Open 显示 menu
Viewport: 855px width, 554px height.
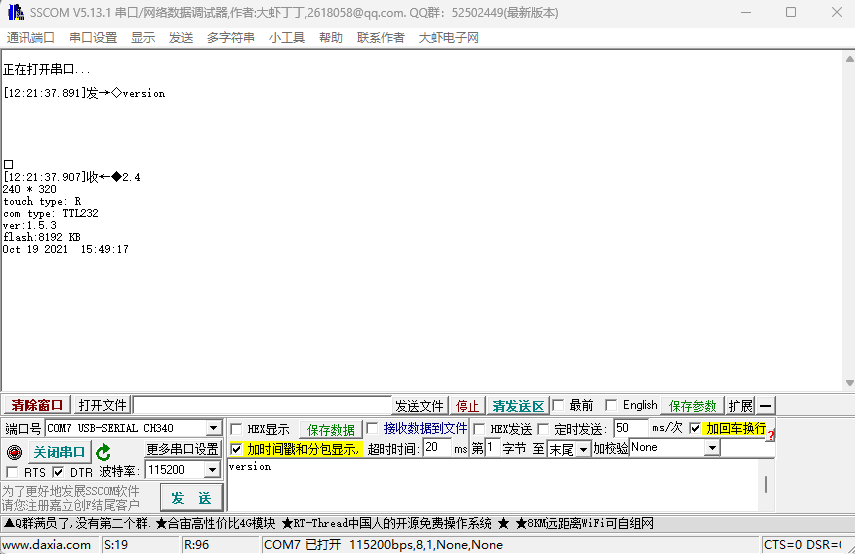point(143,38)
